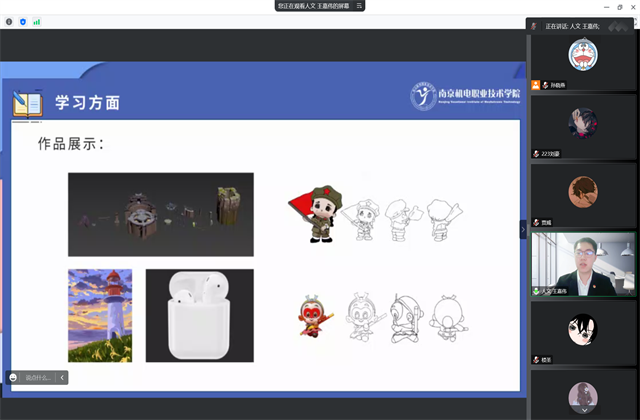Select the black-haired anime avatar tile
The height and width of the screenshot is (420, 640).
click(582, 328)
